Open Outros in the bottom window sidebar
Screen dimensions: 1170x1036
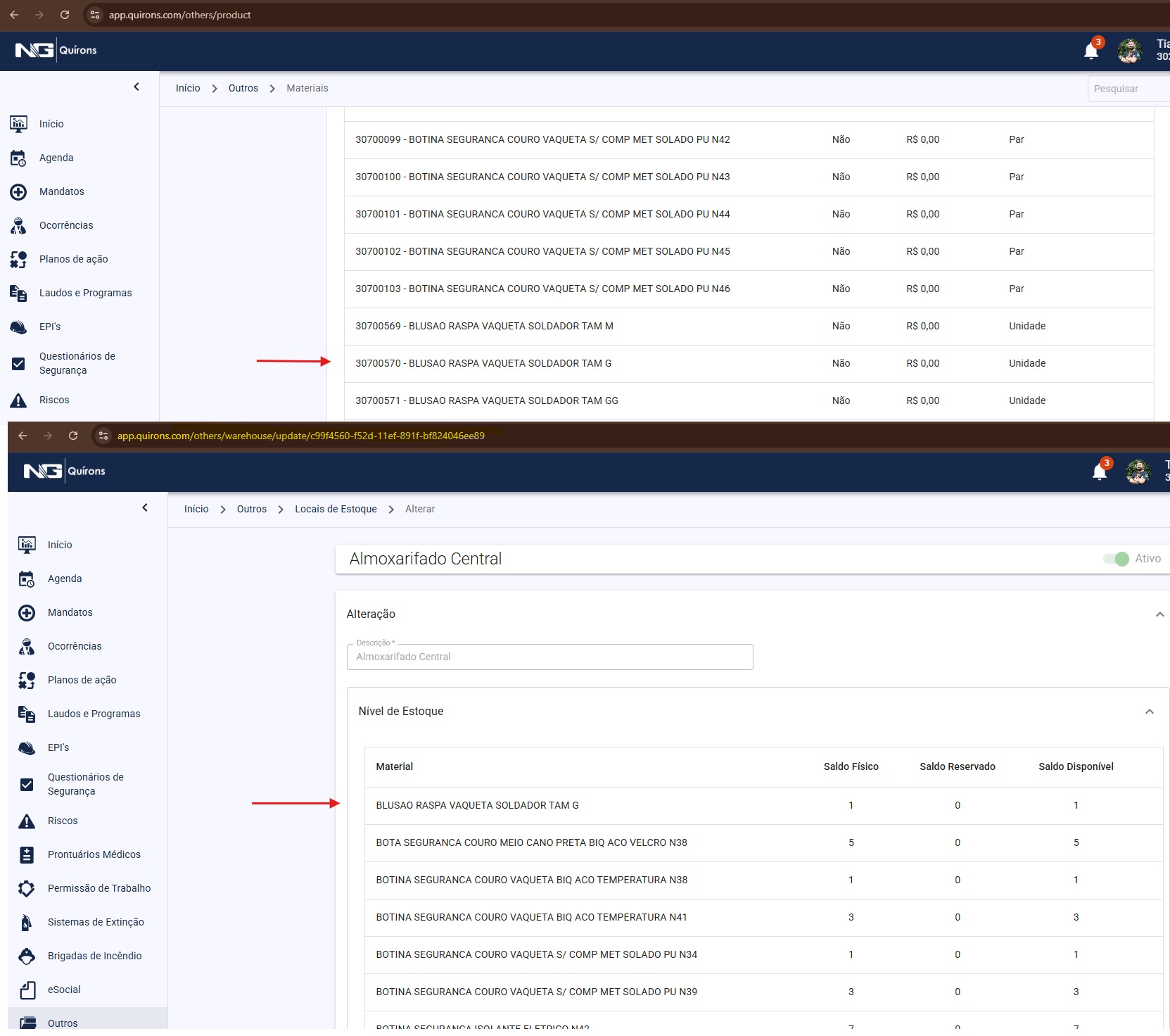pyautogui.click(x=63, y=1023)
